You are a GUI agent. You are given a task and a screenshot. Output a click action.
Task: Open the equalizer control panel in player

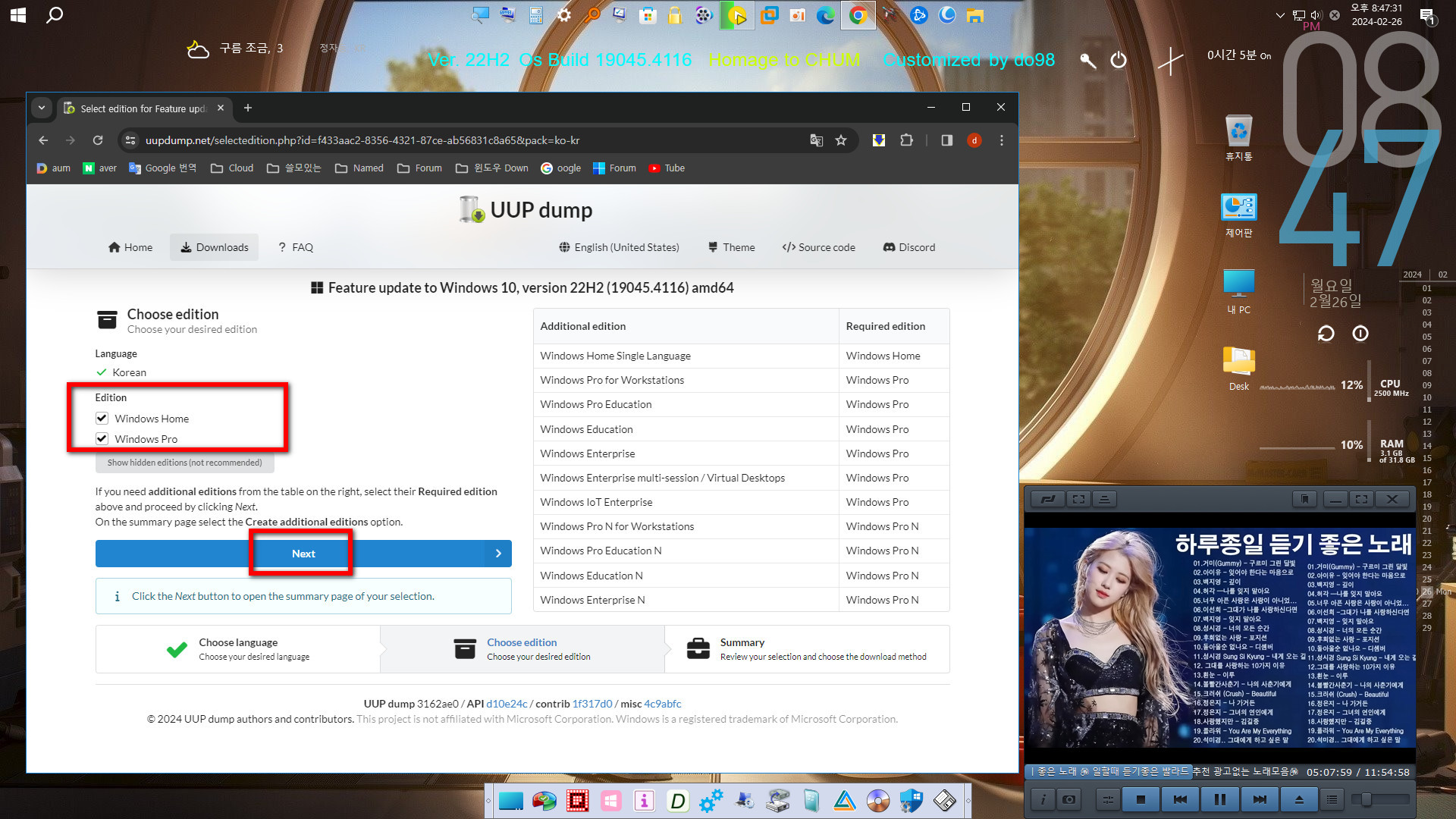1108,799
